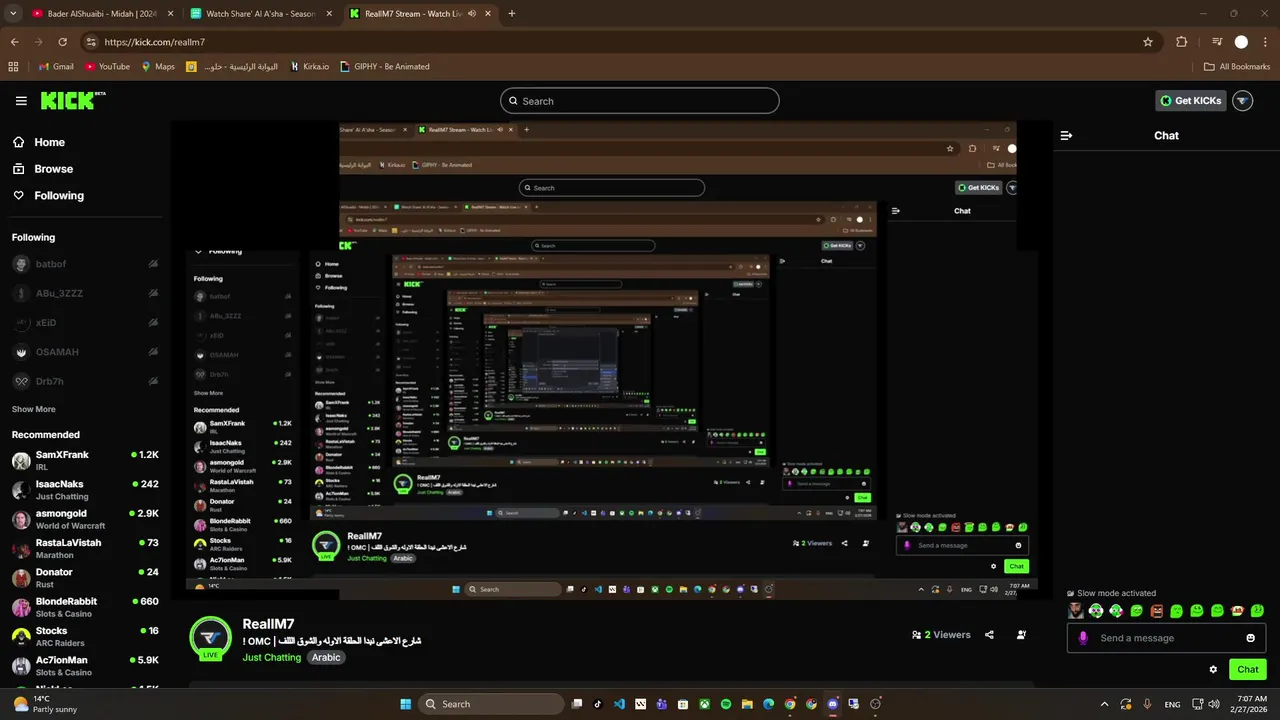
Task: Collapse the chat panel with arrow icon
Action: [x=1066, y=135]
